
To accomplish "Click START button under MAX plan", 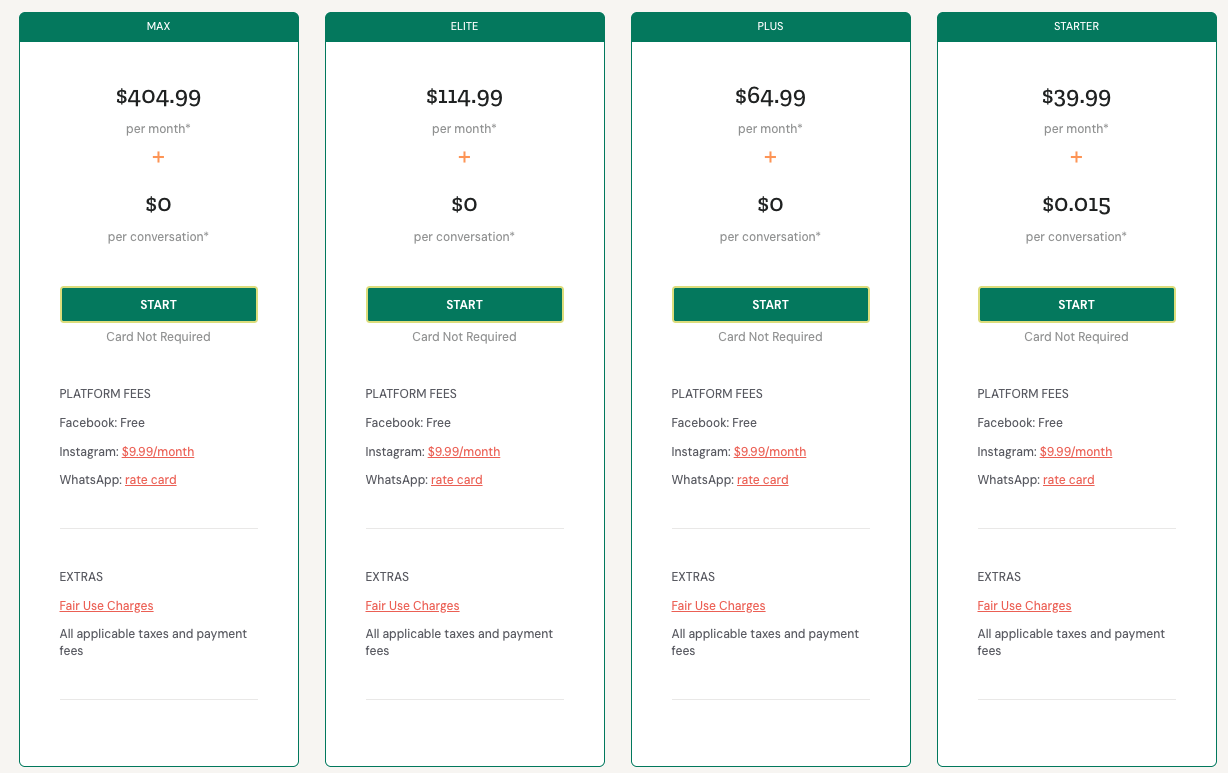I will click(158, 305).
